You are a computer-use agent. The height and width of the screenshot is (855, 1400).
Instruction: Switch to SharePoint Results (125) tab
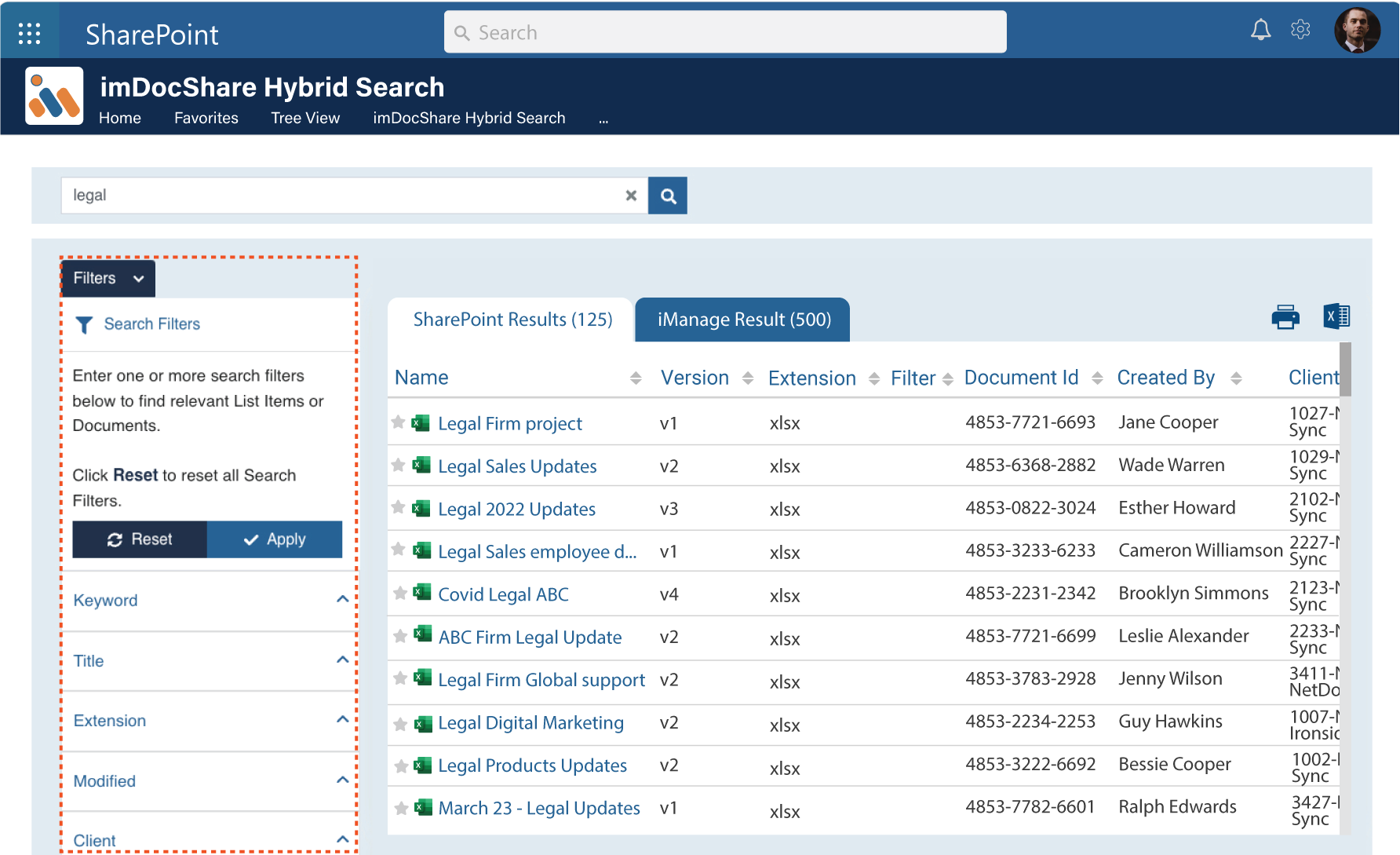[x=512, y=320]
